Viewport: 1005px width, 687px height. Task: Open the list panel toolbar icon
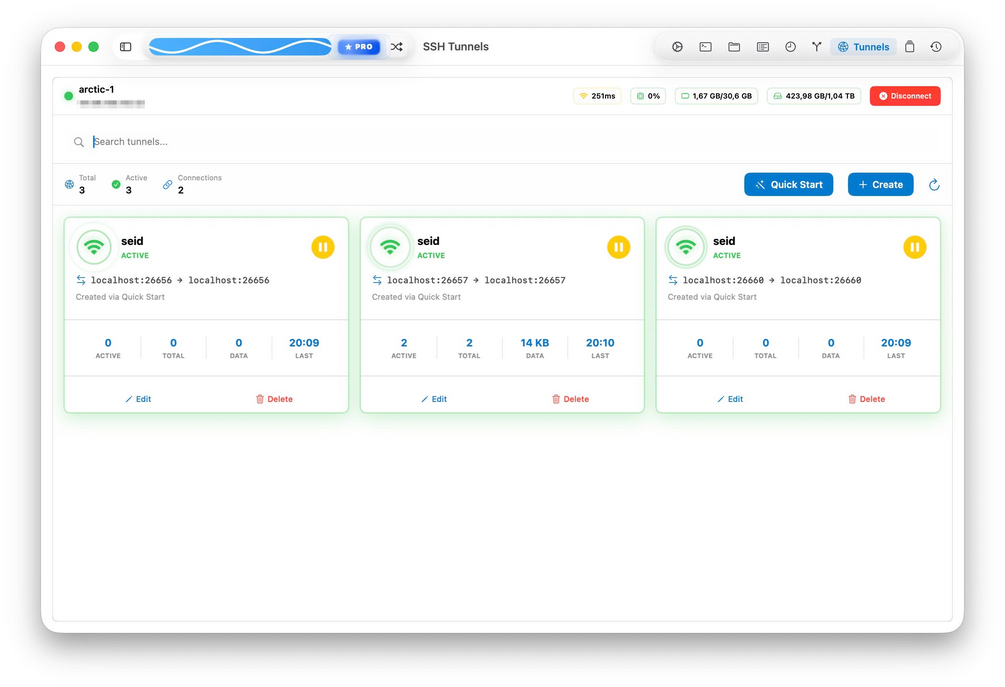pos(763,47)
